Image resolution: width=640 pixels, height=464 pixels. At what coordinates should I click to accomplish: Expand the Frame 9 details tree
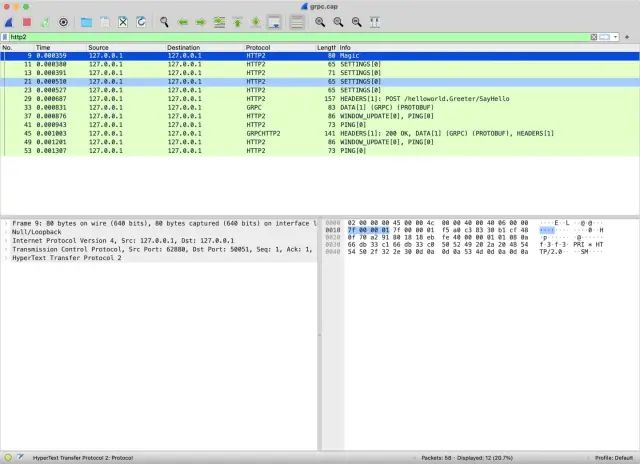[x=6, y=224]
